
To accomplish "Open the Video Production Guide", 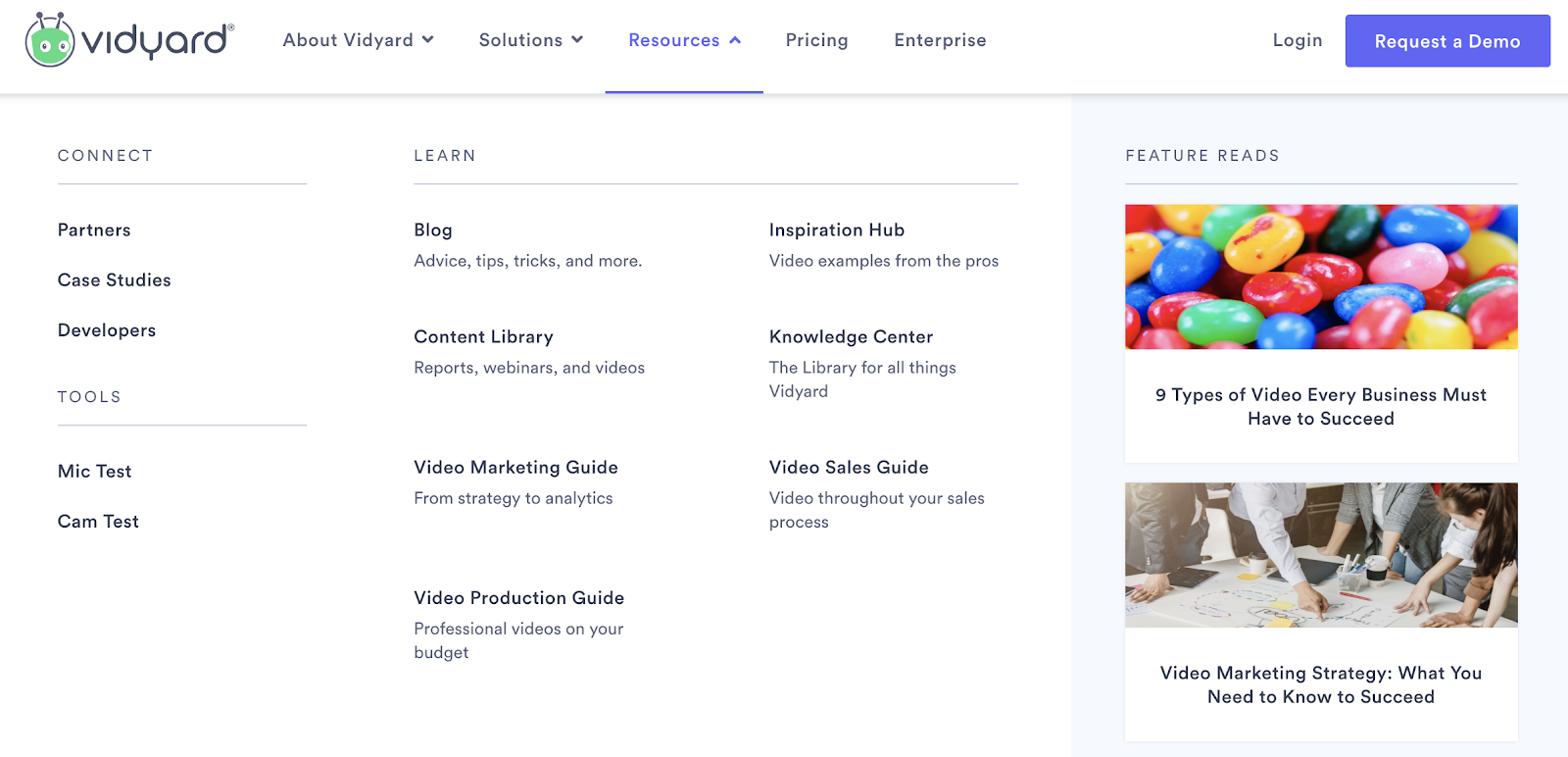I will (x=518, y=598).
